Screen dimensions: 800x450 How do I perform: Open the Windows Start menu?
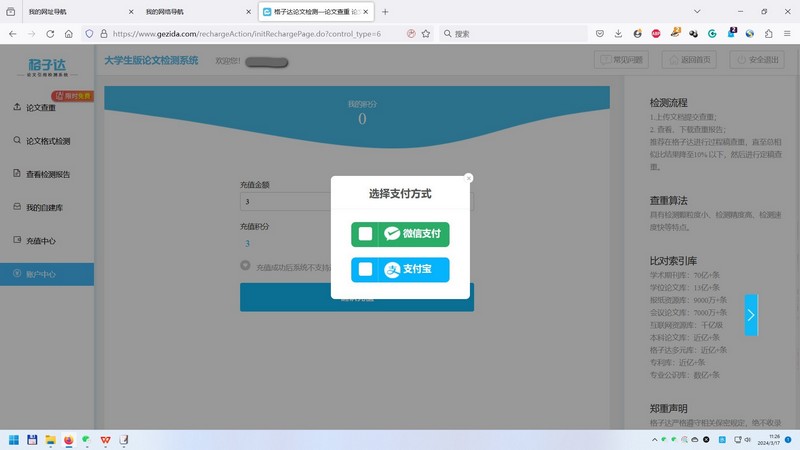14,439
